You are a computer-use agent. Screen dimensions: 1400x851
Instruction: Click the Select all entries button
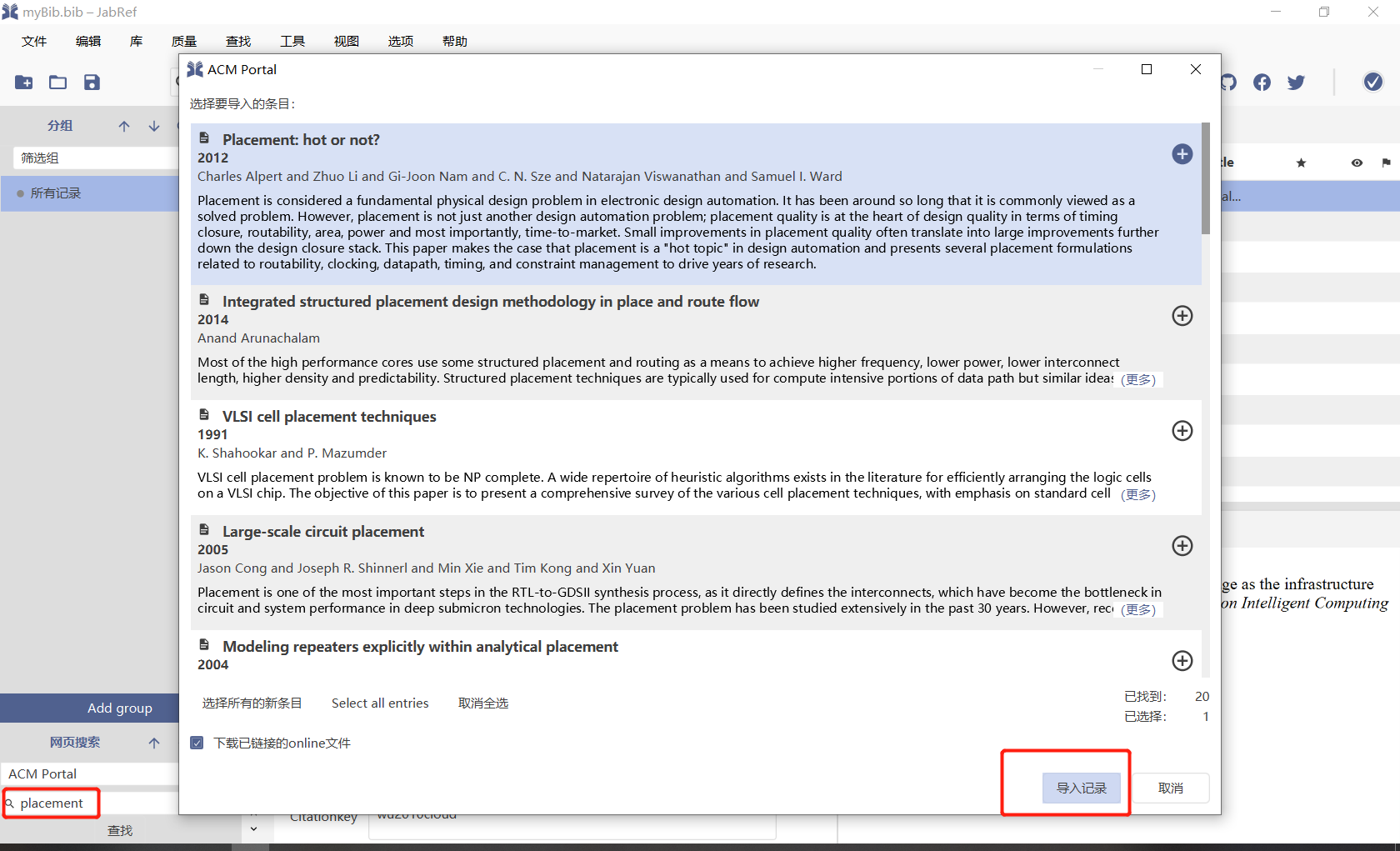(380, 703)
